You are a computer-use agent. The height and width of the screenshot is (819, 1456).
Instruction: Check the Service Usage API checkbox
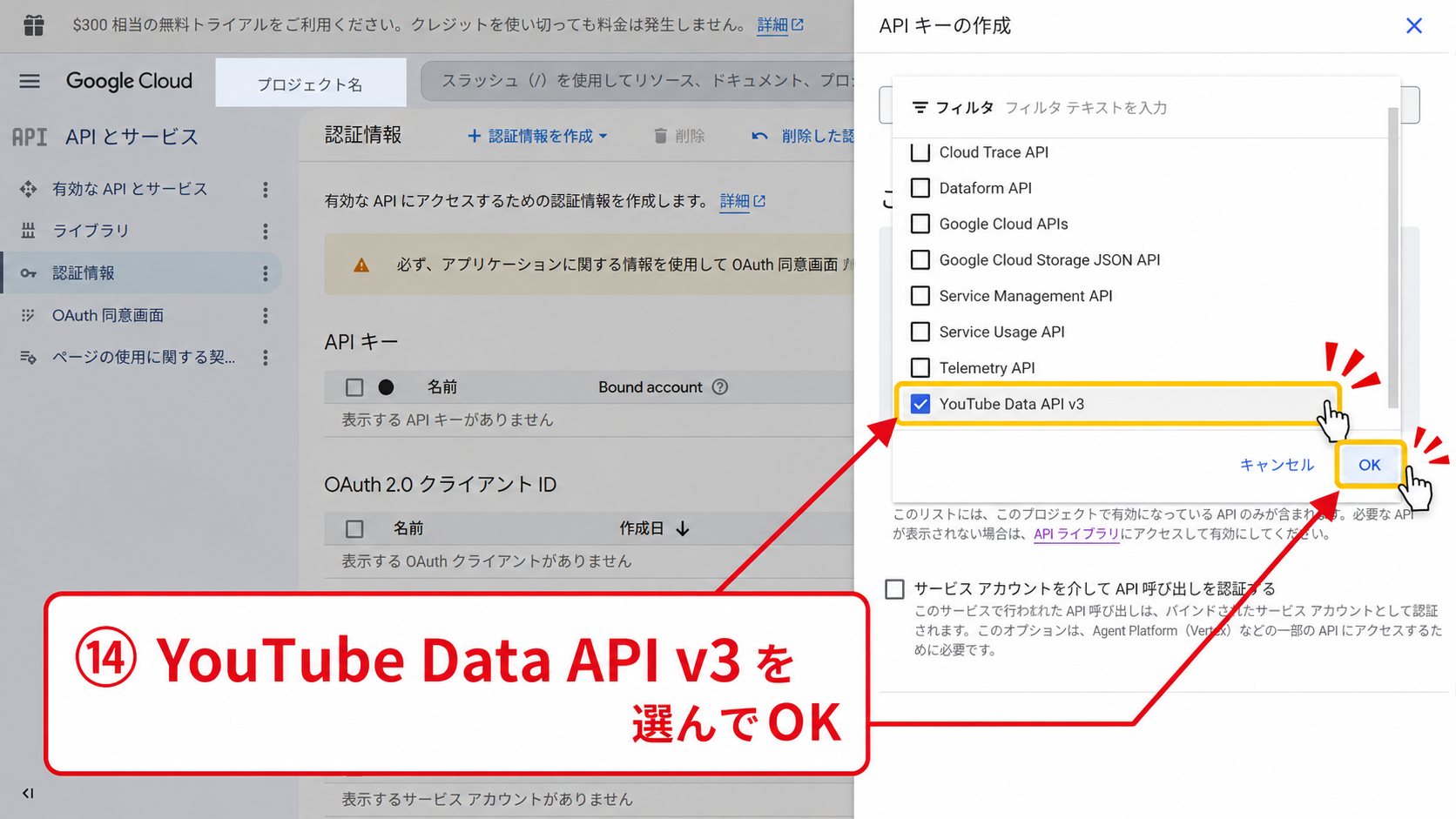(x=920, y=332)
